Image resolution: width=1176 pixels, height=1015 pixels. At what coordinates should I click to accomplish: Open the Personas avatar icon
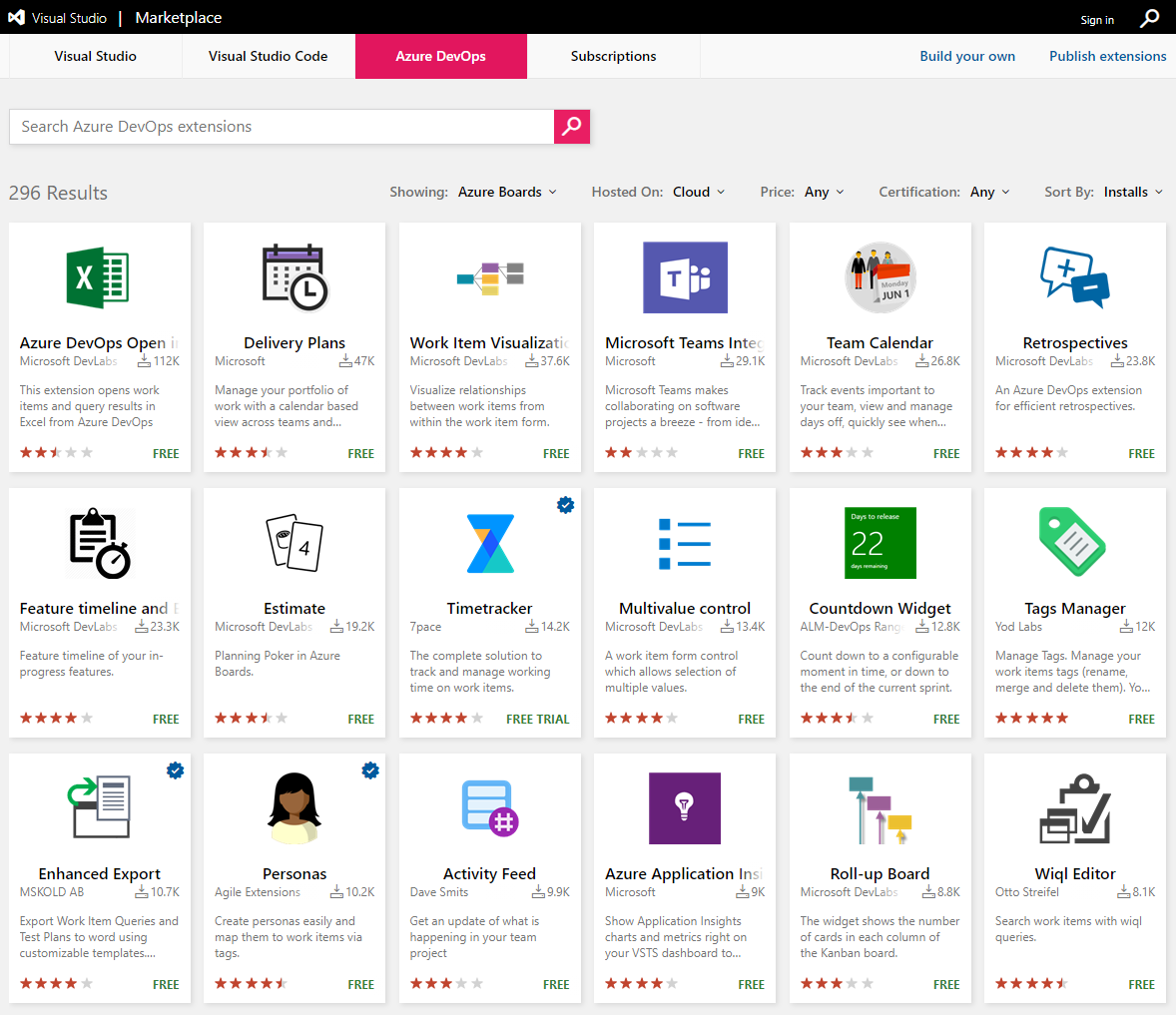coord(294,808)
